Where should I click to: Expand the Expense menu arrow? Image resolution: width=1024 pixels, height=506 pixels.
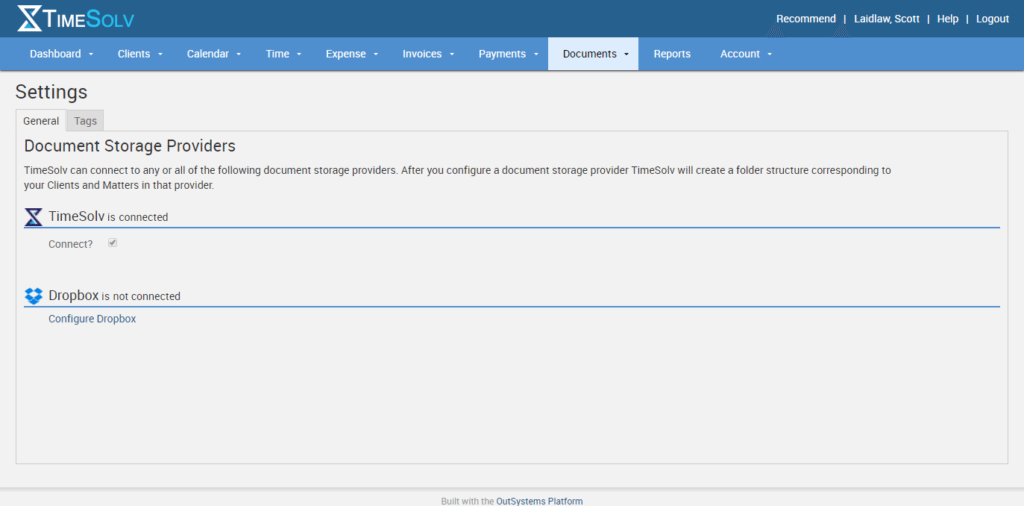click(x=376, y=54)
